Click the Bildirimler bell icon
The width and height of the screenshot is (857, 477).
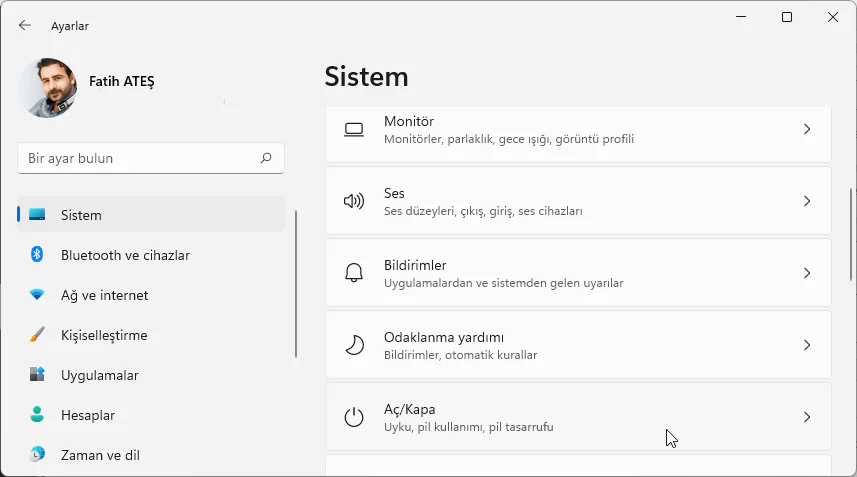354,273
